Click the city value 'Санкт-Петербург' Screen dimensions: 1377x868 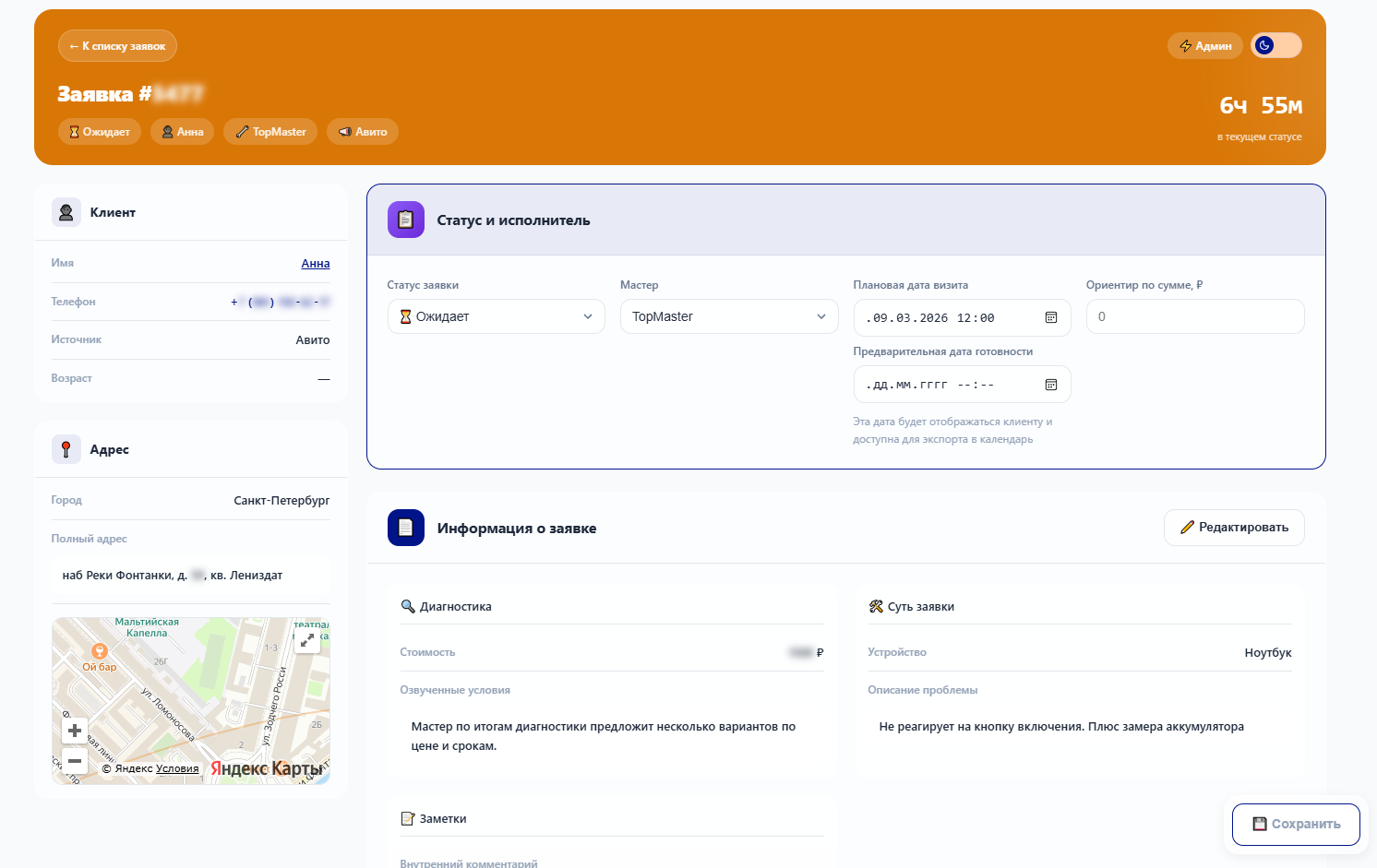click(x=281, y=500)
